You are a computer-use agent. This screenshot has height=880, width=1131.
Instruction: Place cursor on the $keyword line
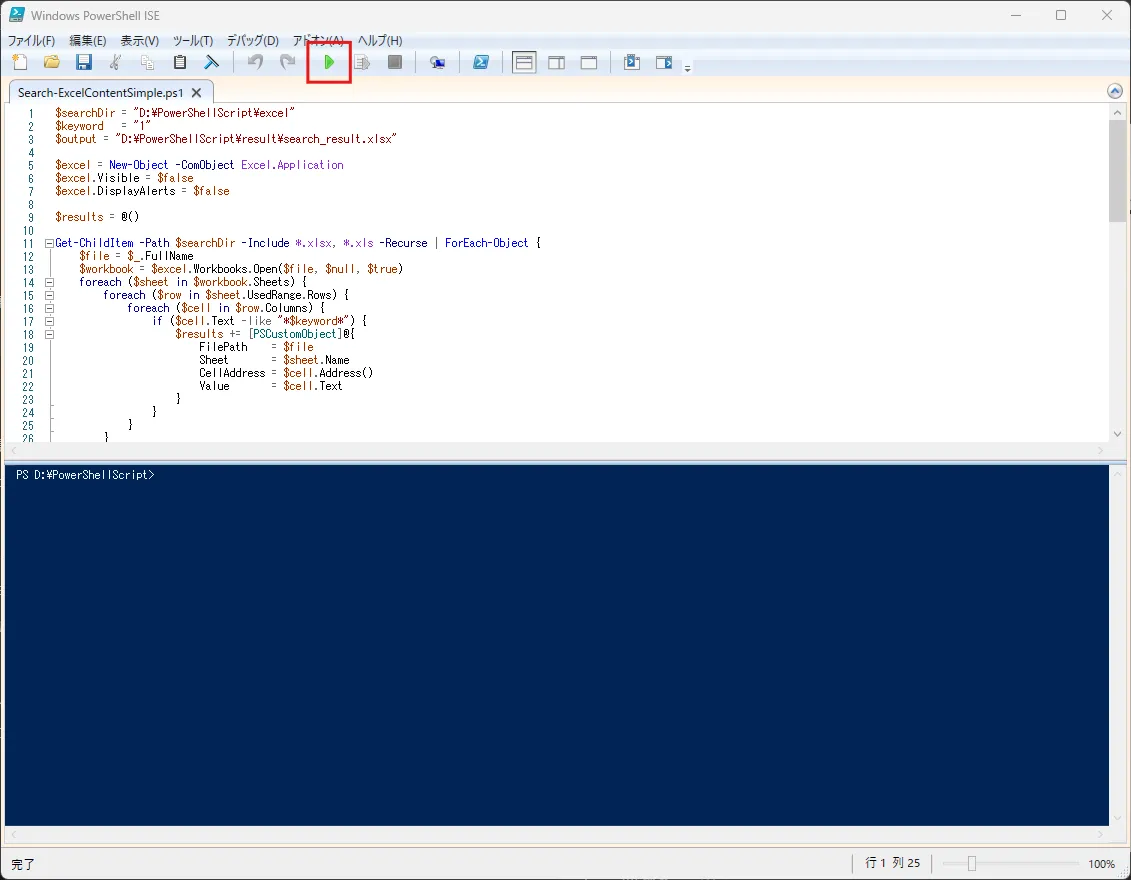point(102,126)
